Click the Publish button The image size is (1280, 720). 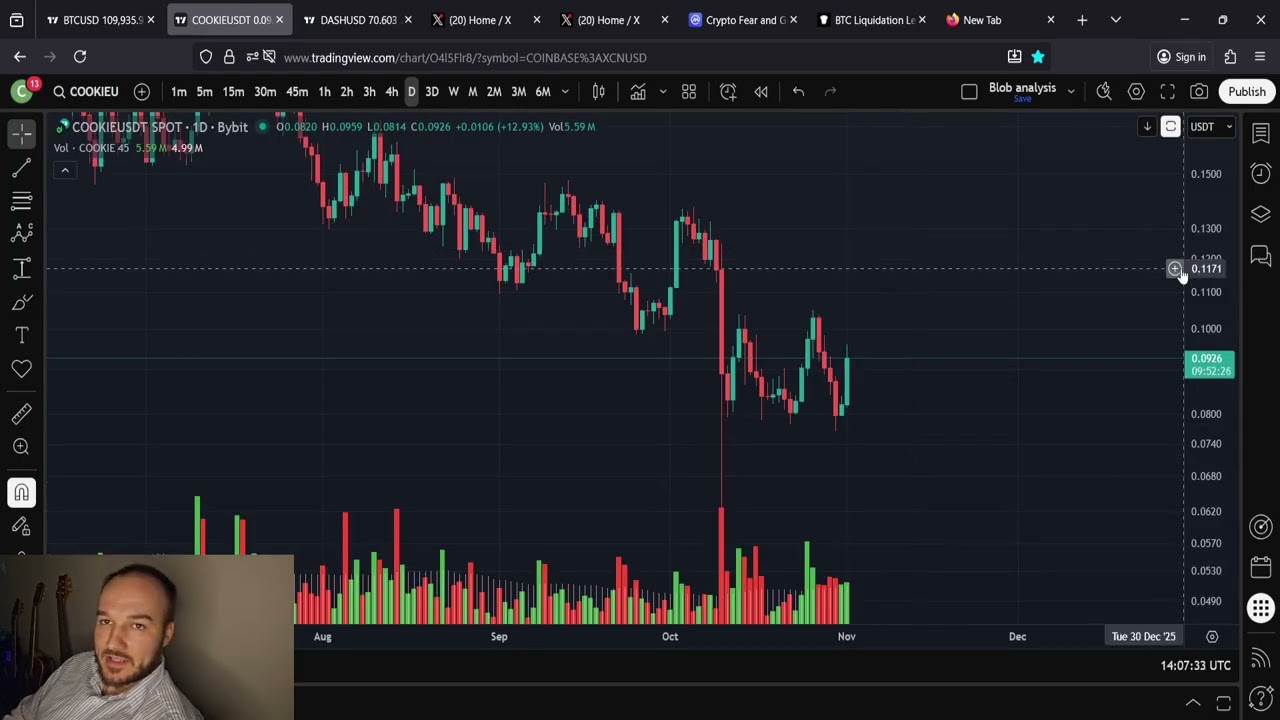pos(1247,92)
